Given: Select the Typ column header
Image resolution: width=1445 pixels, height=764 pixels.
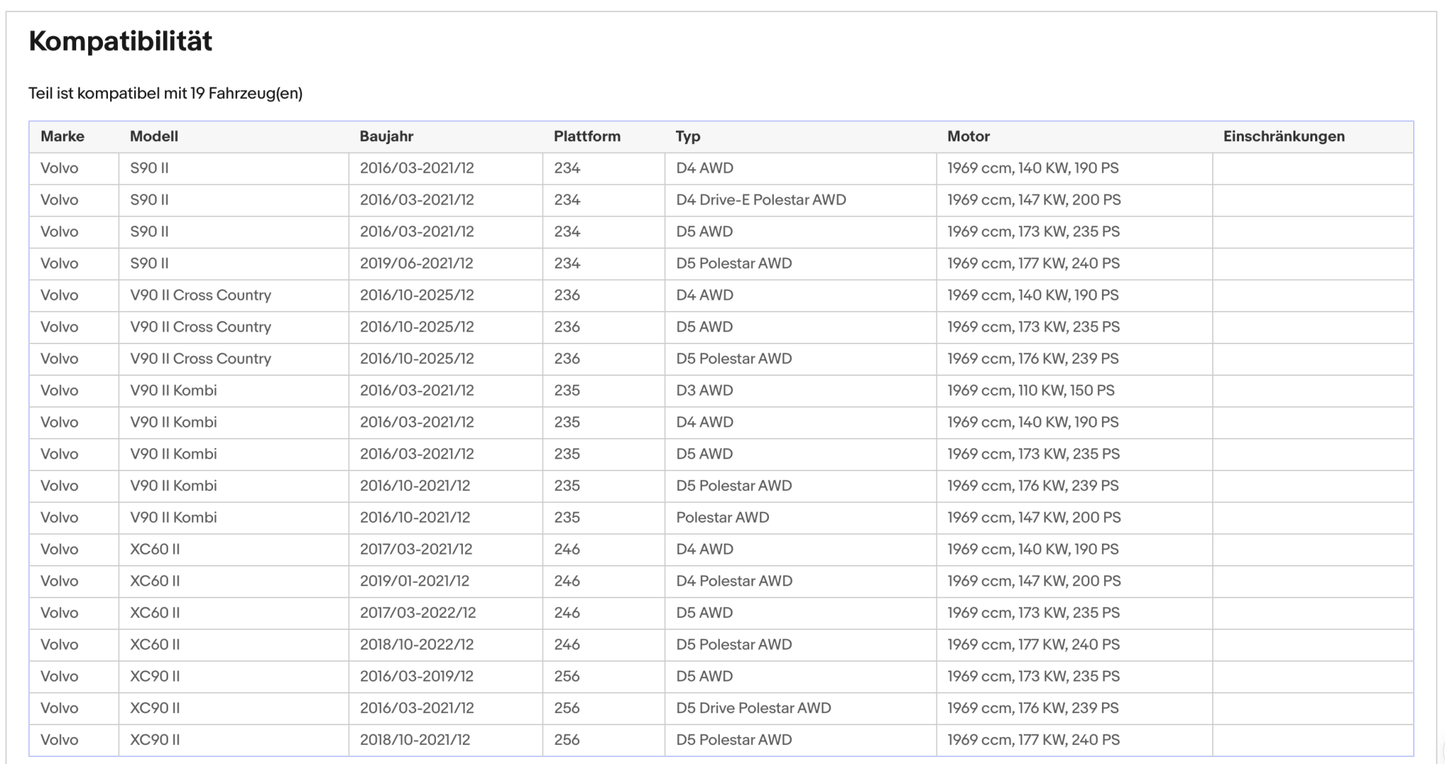Looking at the screenshot, I should [x=688, y=137].
